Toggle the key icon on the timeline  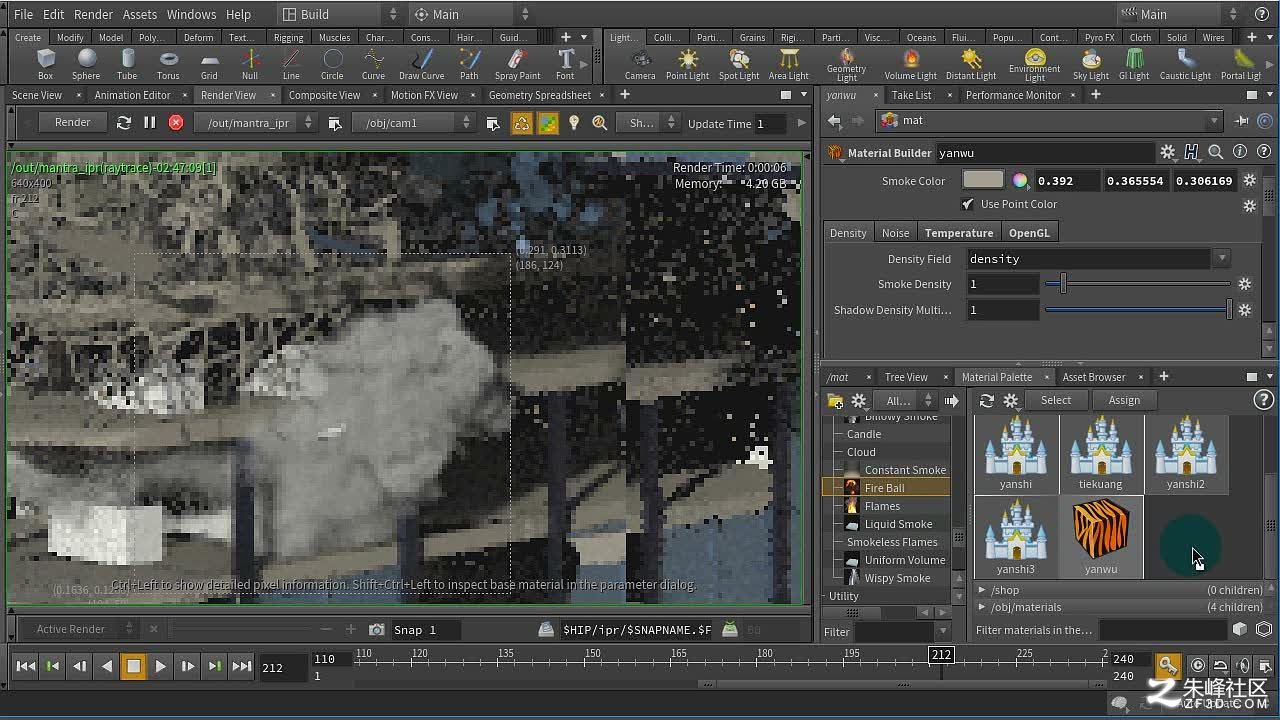(1167, 665)
